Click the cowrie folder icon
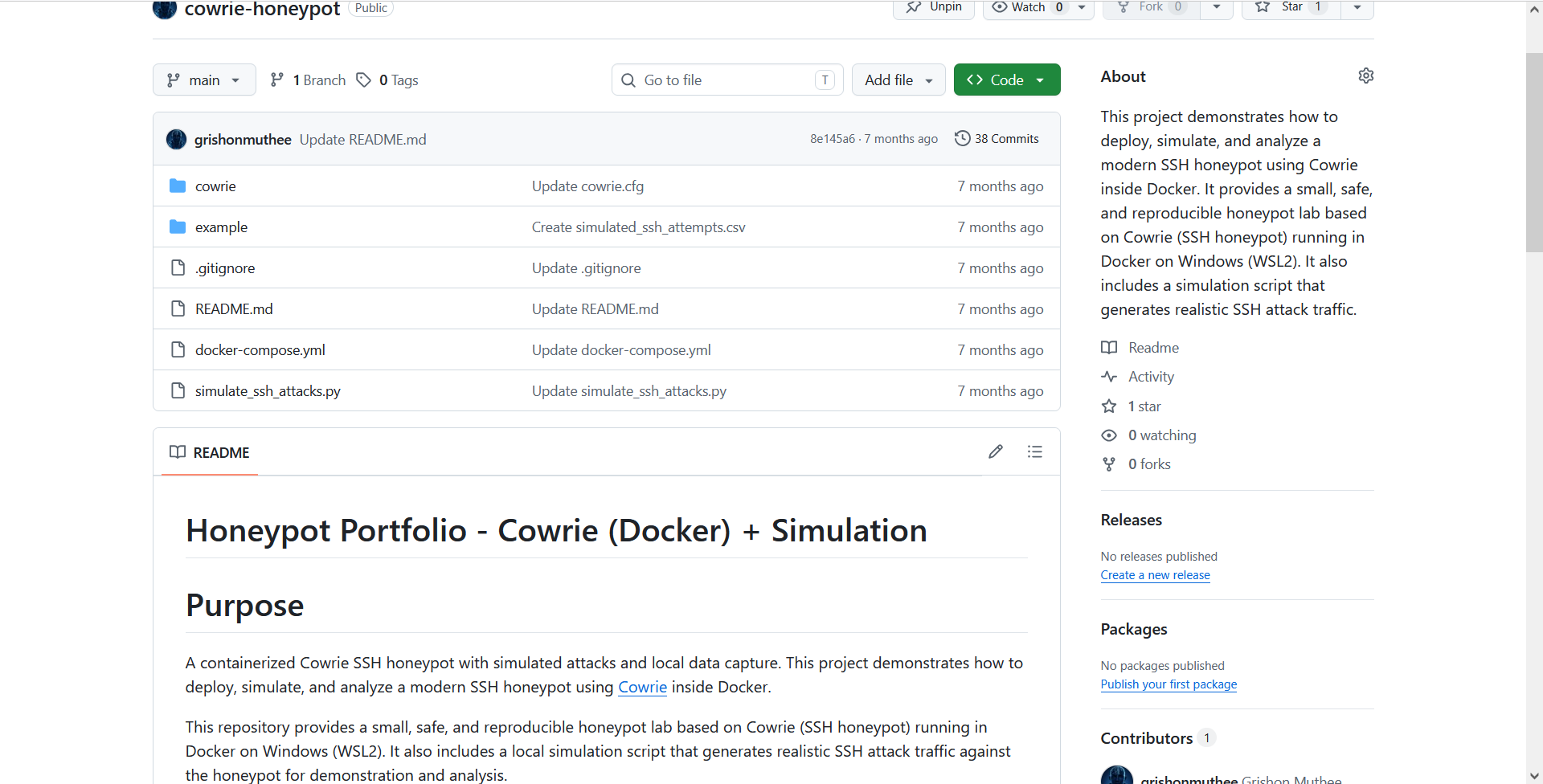 click(178, 186)
